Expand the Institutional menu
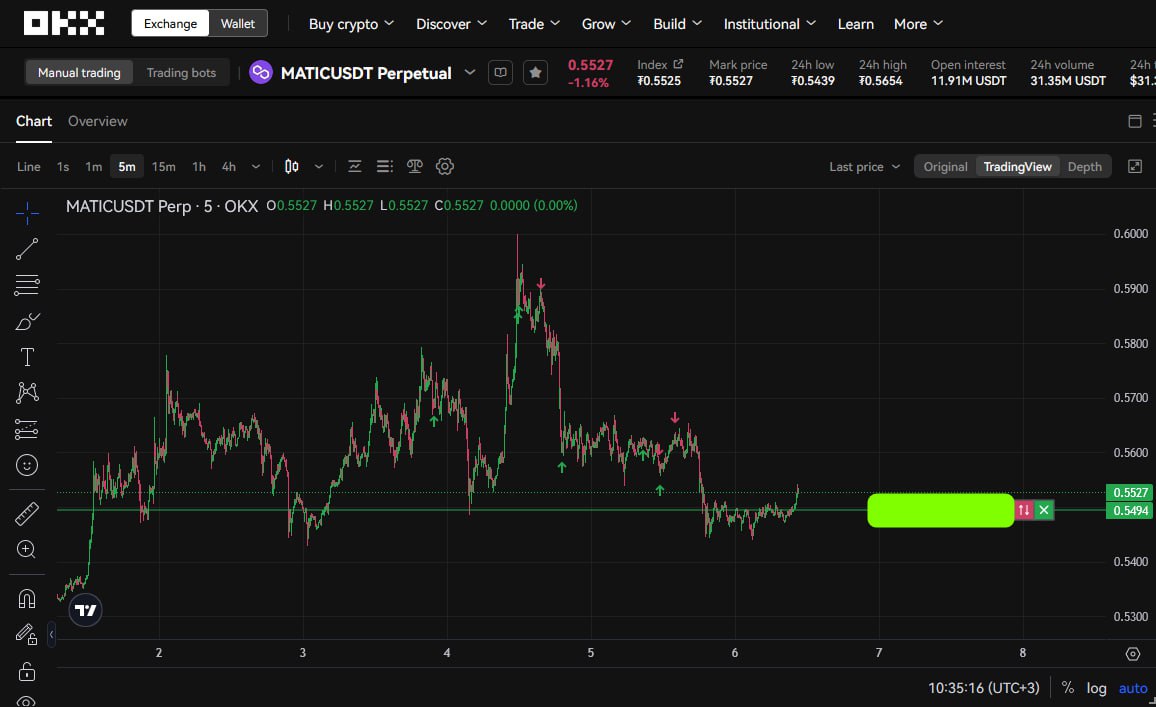The height and width of the screenshot is (707, 1156). pos(770,24)
